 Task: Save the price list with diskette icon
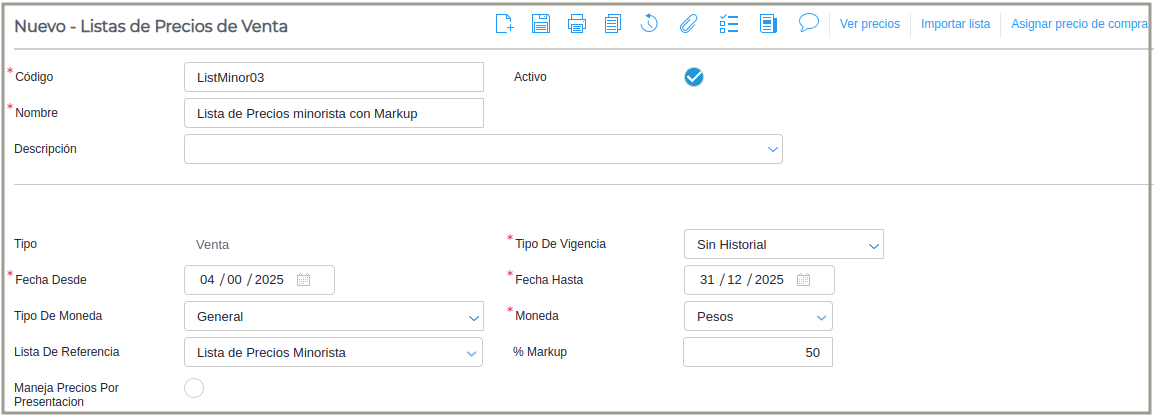[541, 24]
